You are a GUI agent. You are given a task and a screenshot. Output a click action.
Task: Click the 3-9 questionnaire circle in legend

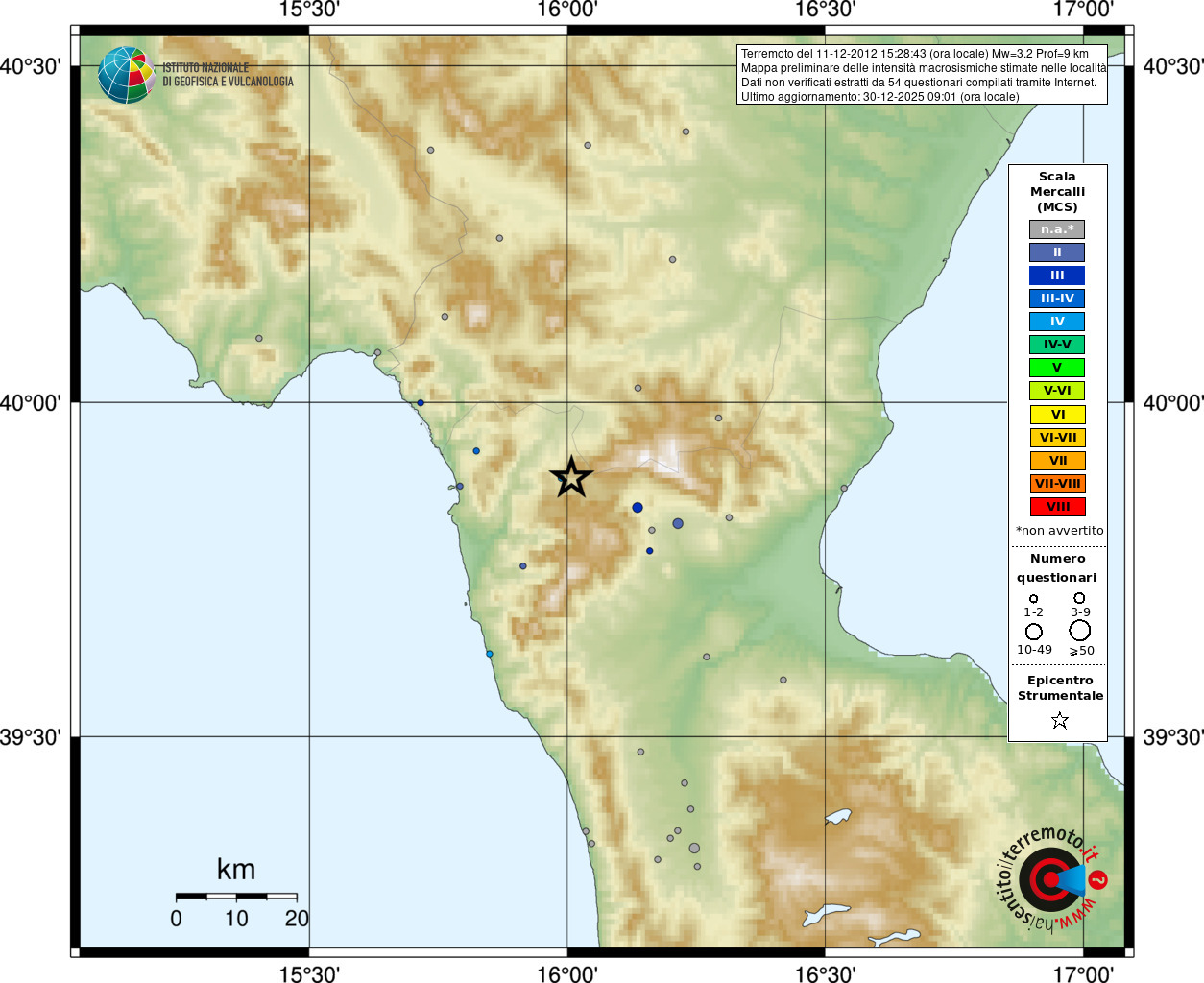point(1079,598)
